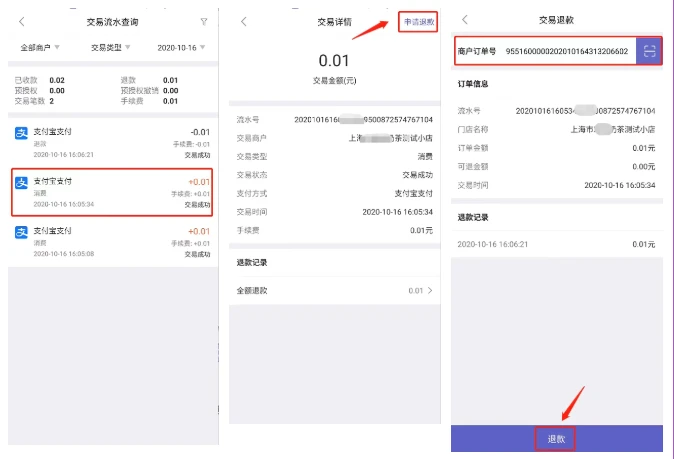Tap the 交易流水查询 title
This screenshot has width=674, height=459.
[x=113, y=22]
